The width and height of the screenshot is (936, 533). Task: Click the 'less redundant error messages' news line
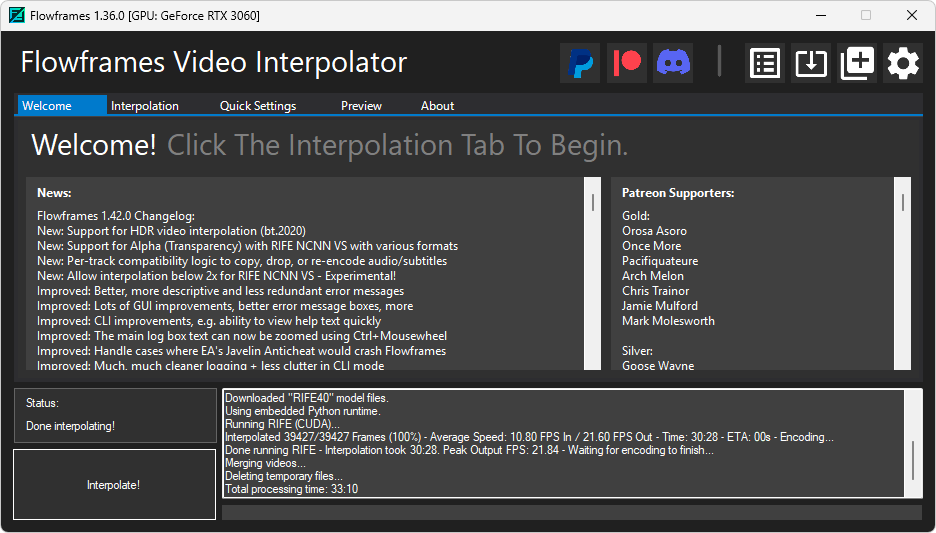coord(220,291)
